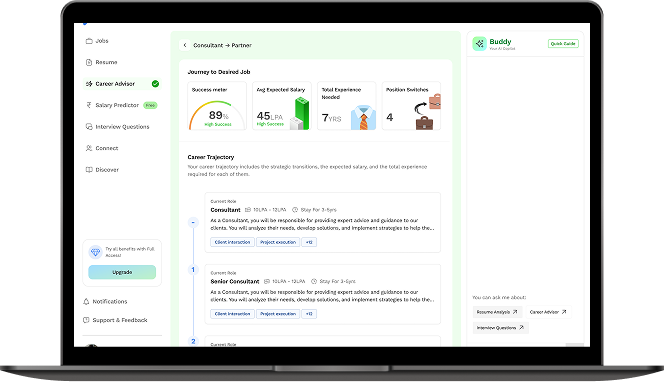Click the green checkmark on Career Advisor
This screenshot has height=382, width=664.
pyautogui.click(x=155, y=84)
